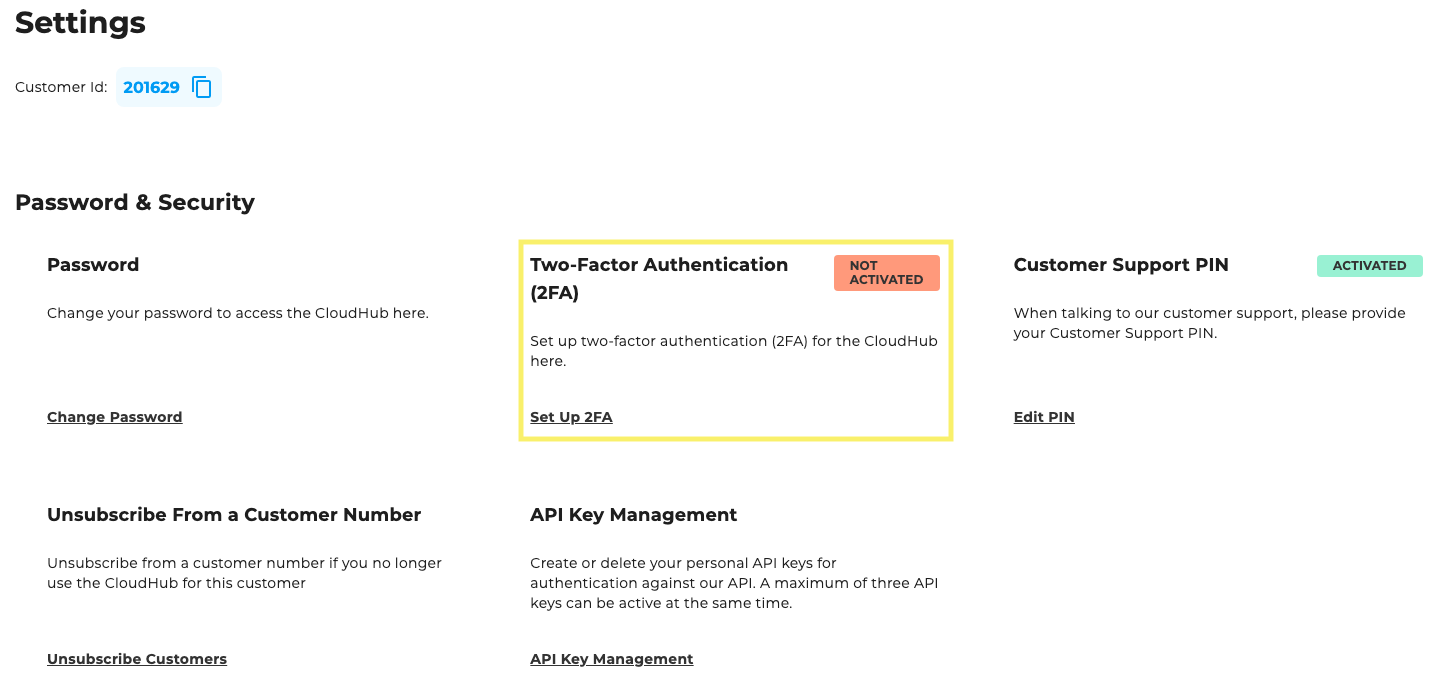Viewport: 1440px width, 690px height.
Task: Open the Change Password link
Action: pyautogui.click(x=114, y=416)
